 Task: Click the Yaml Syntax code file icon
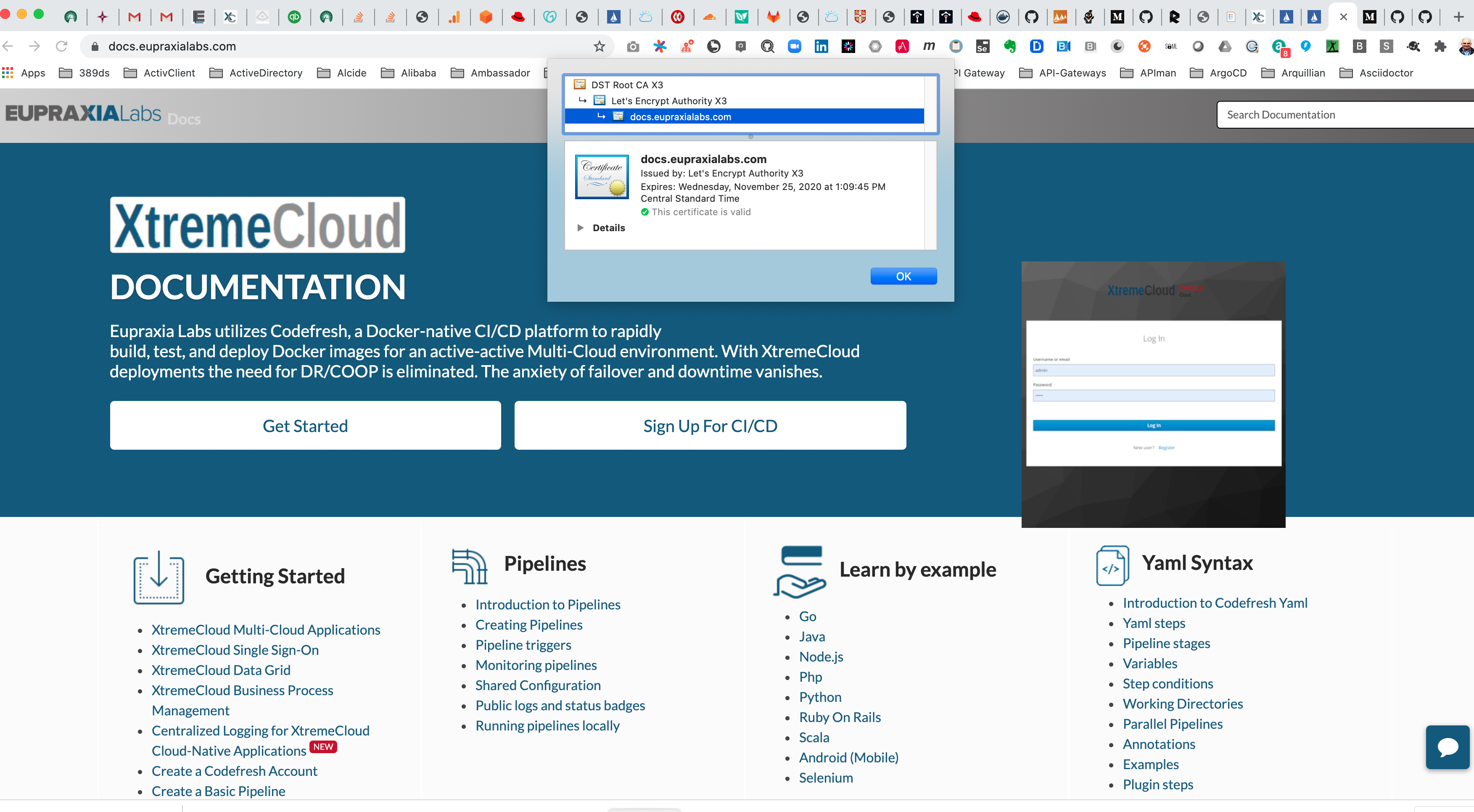(x=1112, y=565)
